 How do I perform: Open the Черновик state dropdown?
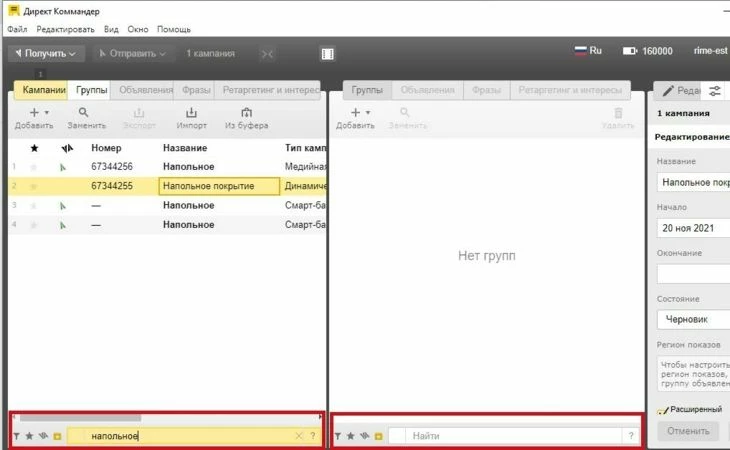coord(694,320)
